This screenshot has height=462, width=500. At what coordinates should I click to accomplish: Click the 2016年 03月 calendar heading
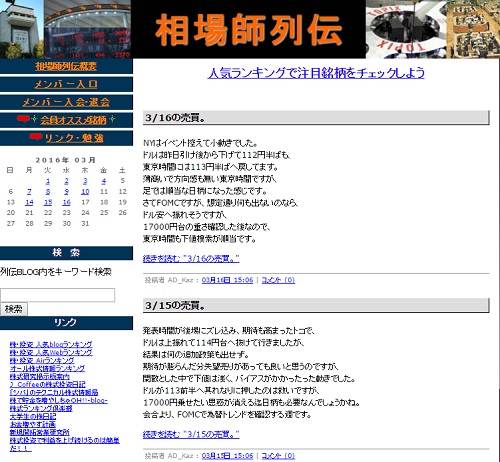click(66, 160)
